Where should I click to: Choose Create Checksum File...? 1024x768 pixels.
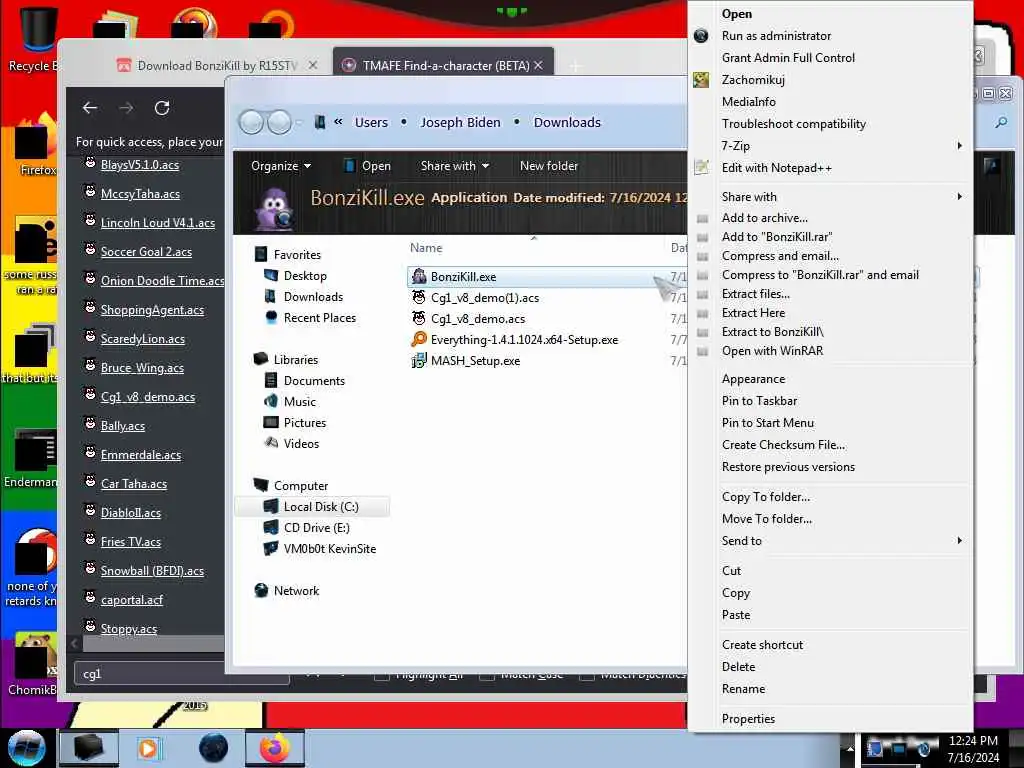783,445
